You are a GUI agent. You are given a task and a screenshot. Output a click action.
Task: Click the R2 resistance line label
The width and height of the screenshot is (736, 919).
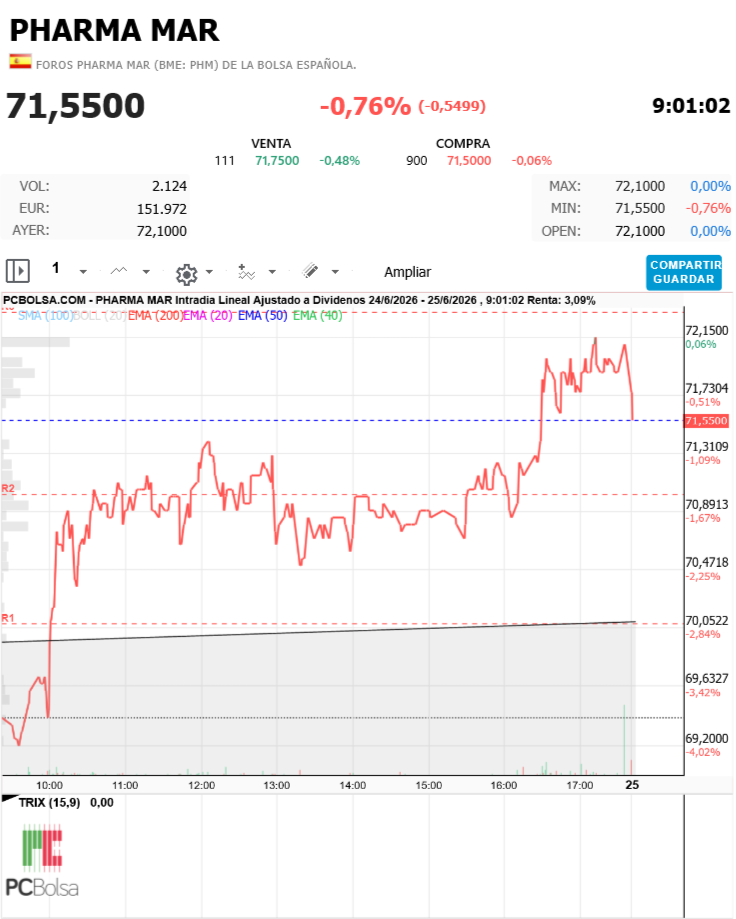coord(8,488)
